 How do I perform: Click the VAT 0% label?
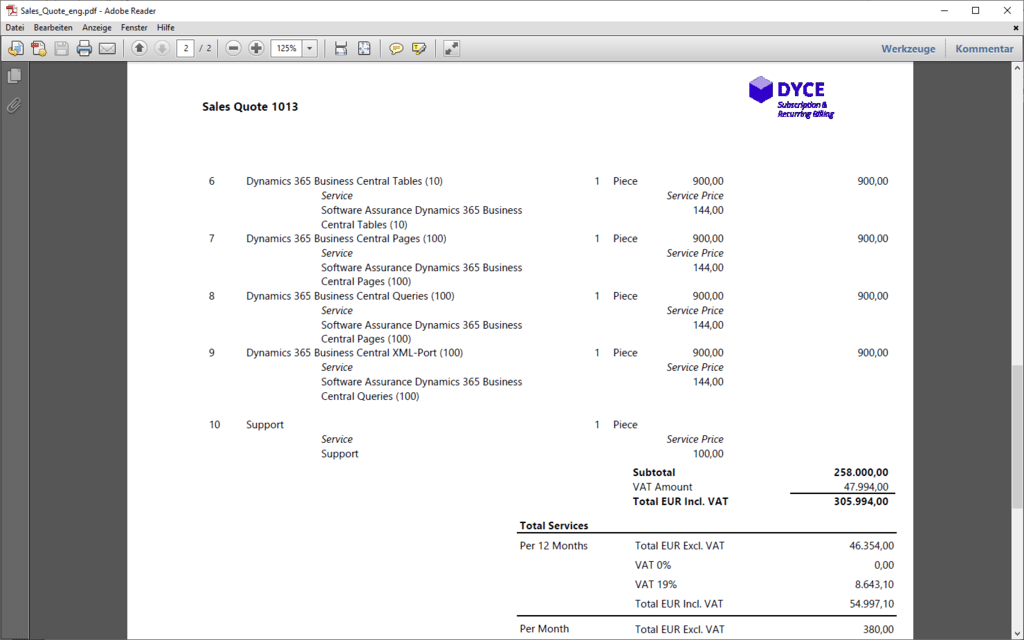[652, 565]
